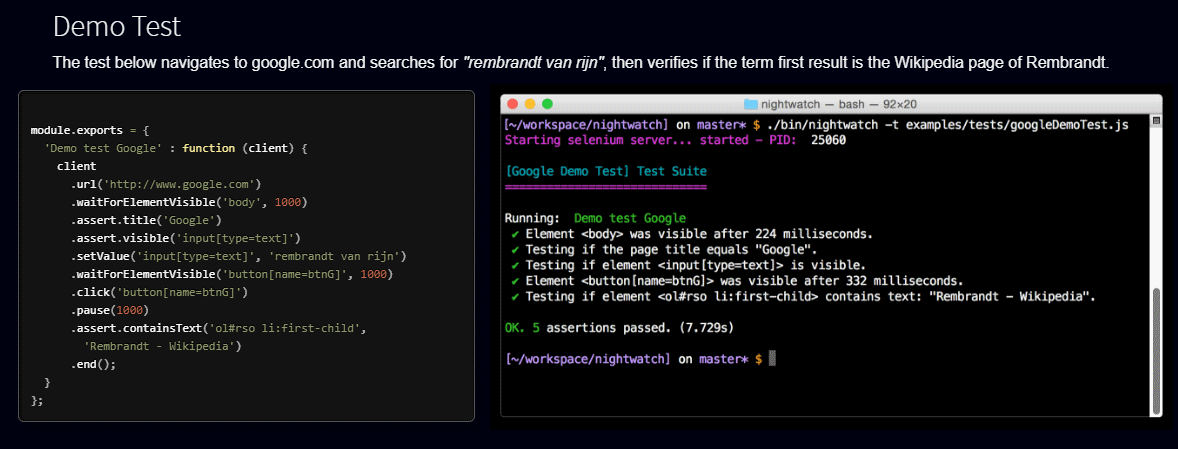Click the '[Google Demo Test] Test Suite' terminal heading
Image resolution: width=1178 pixels, height=449 pixels.
[607, 171]
